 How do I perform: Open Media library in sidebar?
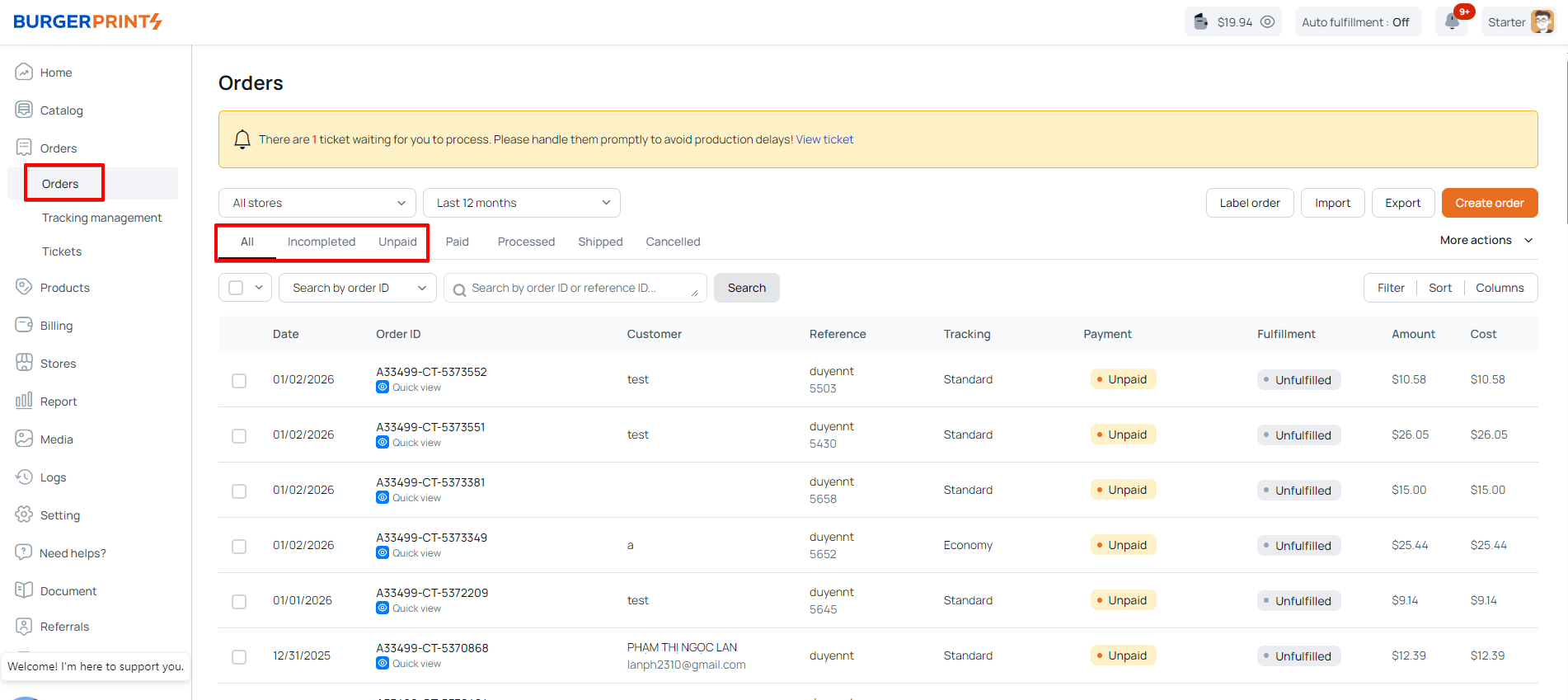coord(56,439)
